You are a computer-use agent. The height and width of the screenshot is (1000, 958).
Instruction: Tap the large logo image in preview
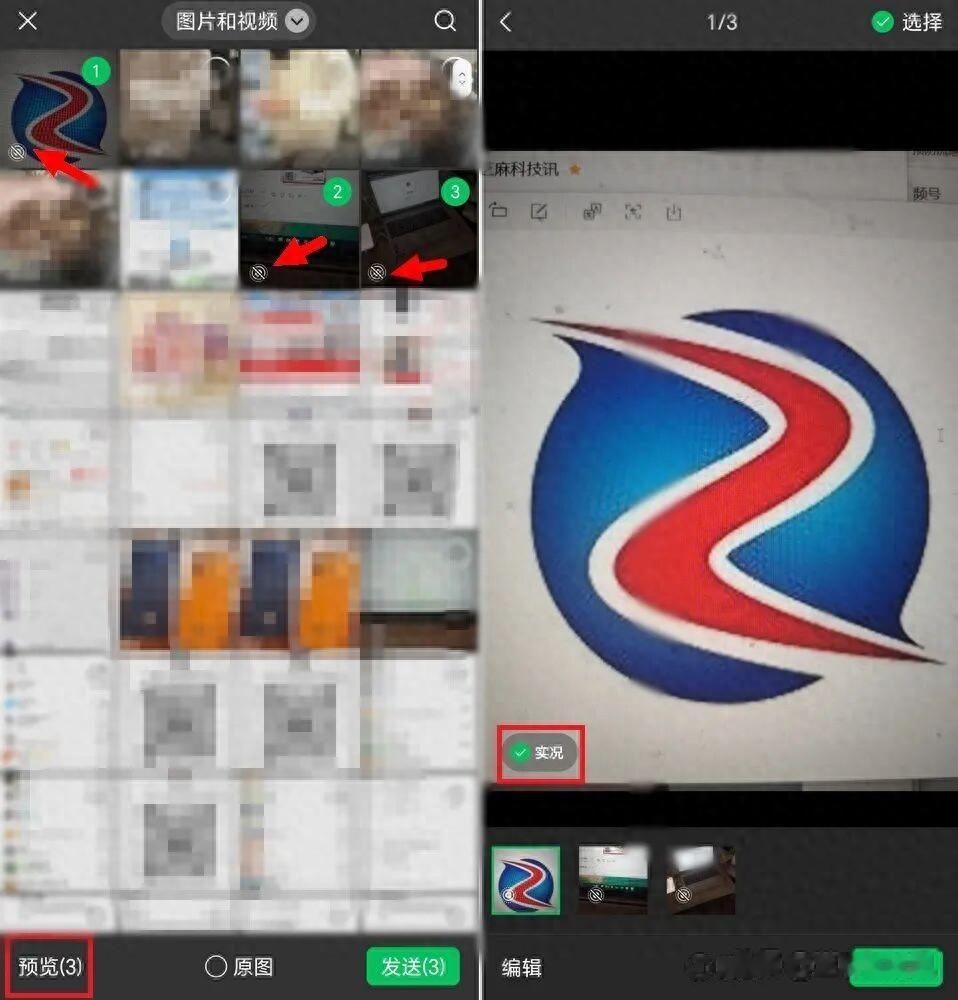(720, 480)
